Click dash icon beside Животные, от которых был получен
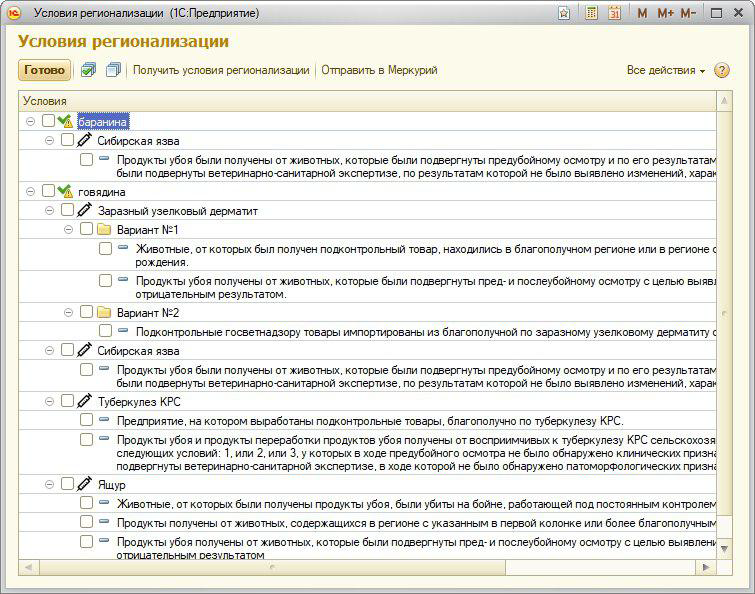Image resolution: width=755 pixels, height=594 pixels. [123, 247]
